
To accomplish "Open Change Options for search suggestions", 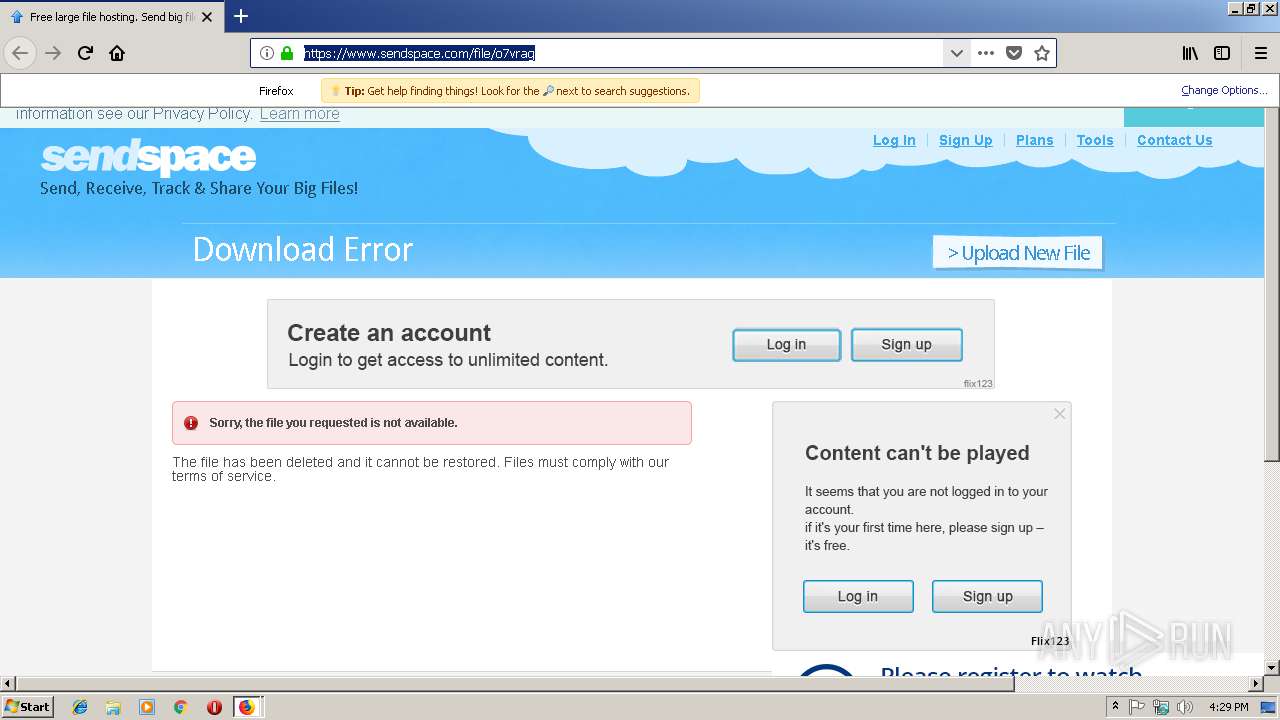I will [x=1224, y=90].
